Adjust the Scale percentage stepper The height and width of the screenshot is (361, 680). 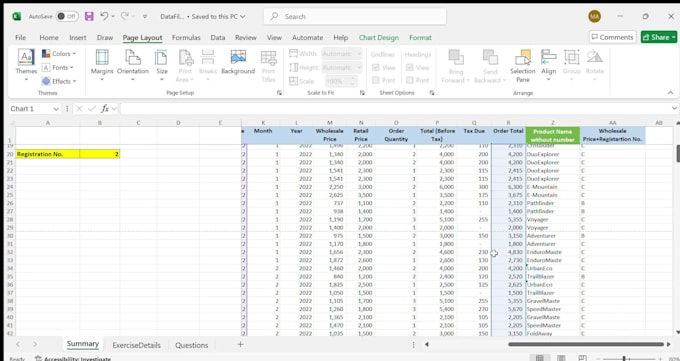(x=353, y=81)
